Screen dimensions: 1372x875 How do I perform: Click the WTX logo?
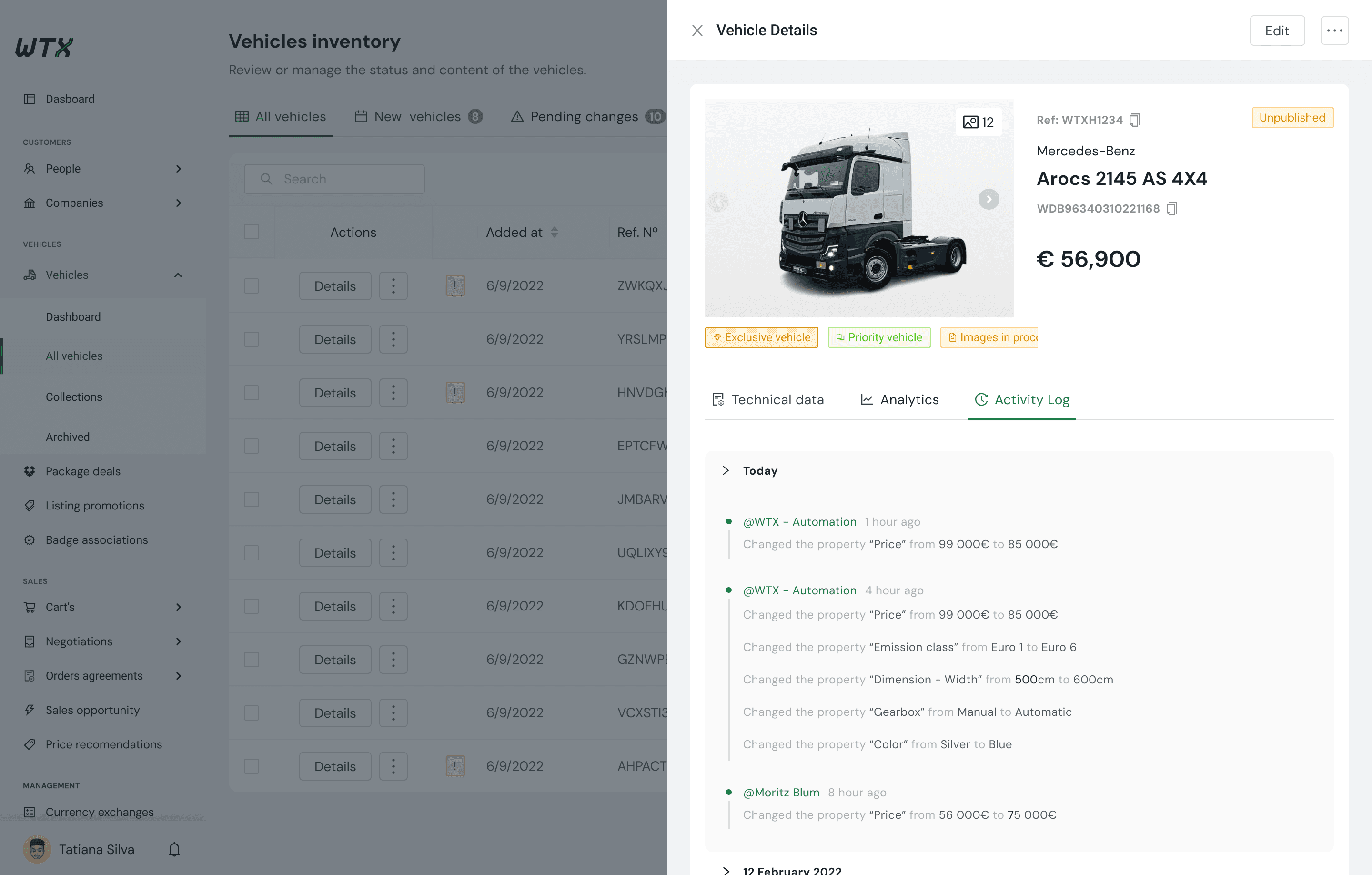point(44,47)
